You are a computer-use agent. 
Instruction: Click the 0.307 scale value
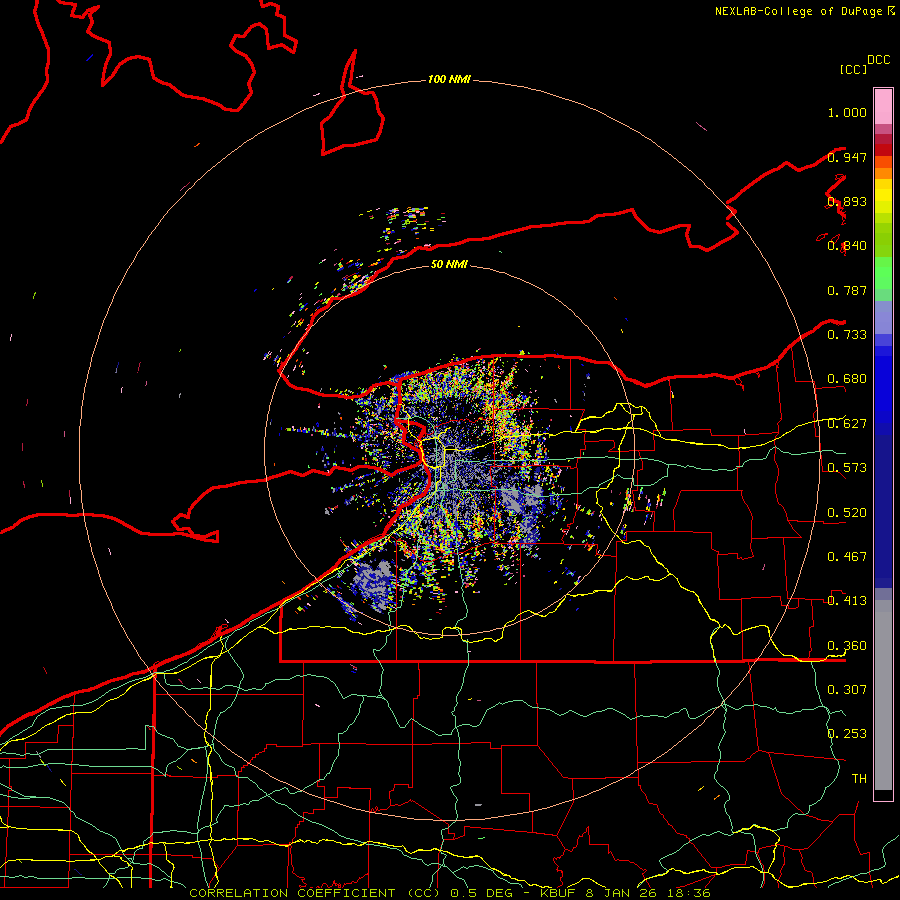847,689
